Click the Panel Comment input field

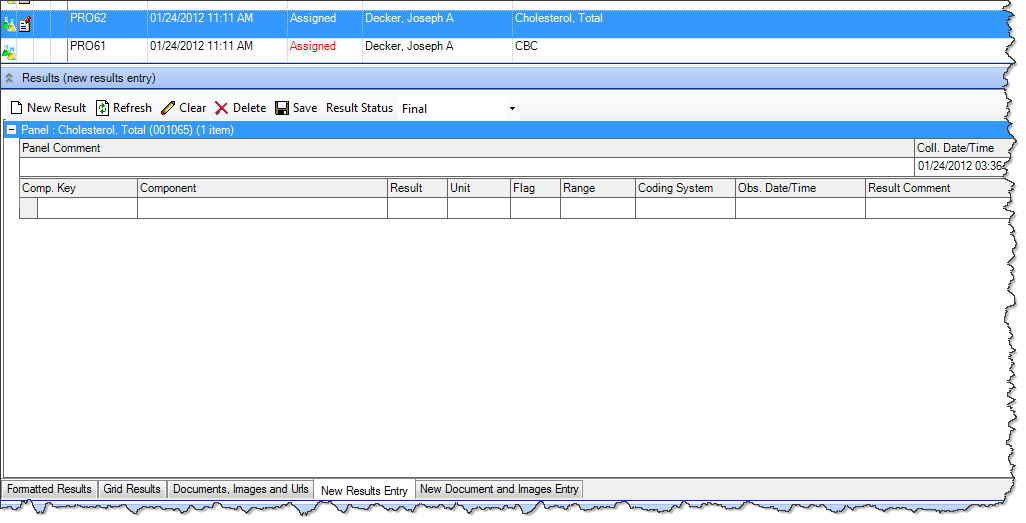click(x=465, y=167)
